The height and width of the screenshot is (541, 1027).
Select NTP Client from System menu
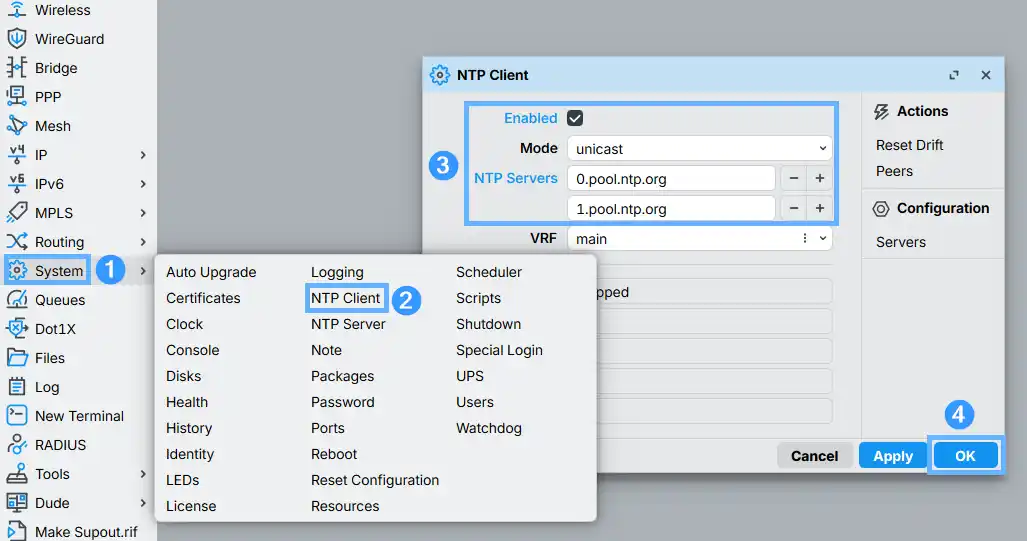pyautogui.click(x=345, y=298)
